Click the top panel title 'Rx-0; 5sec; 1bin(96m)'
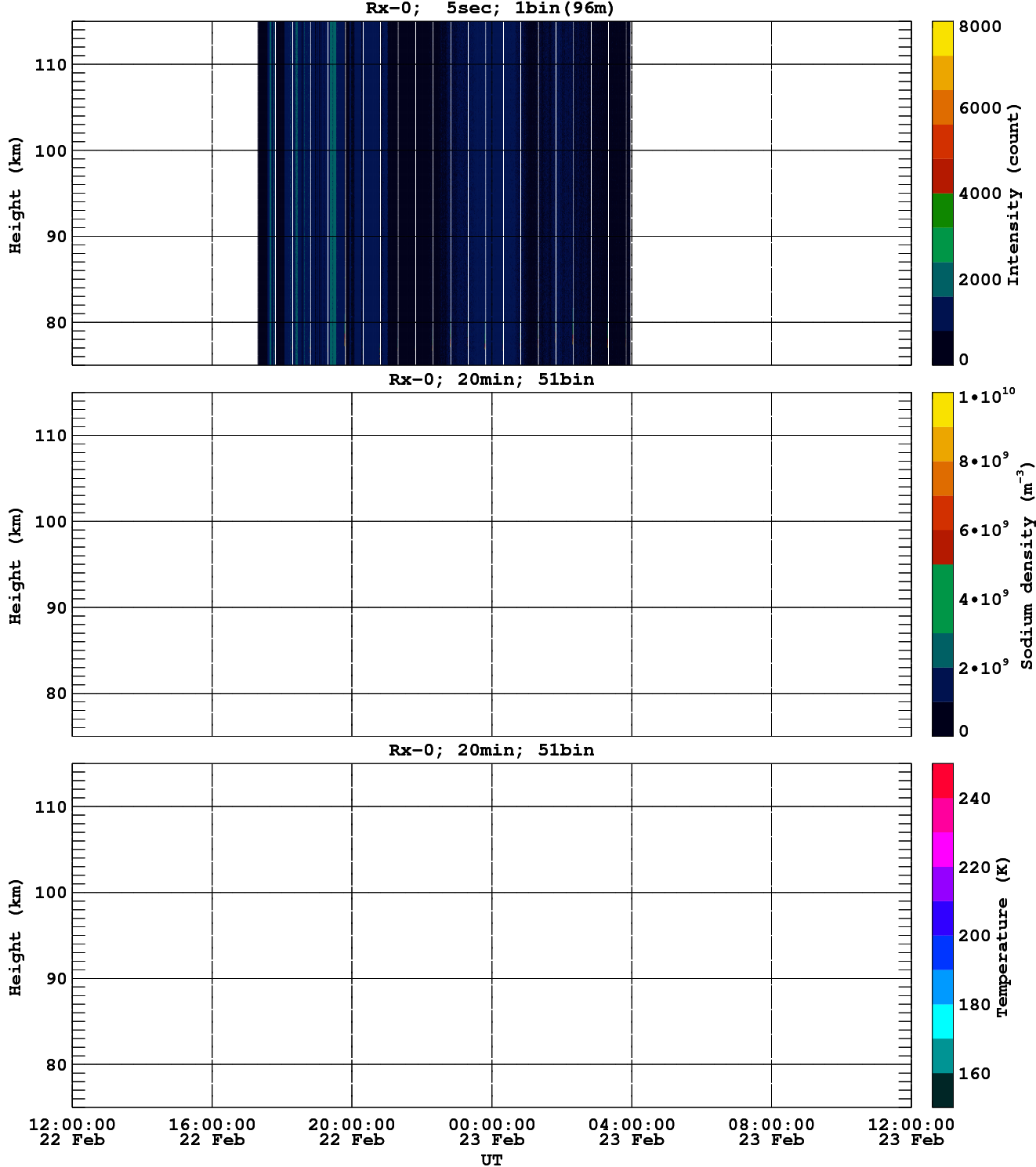This screenshot has width=1036, height=1167. tap(491, 9)
